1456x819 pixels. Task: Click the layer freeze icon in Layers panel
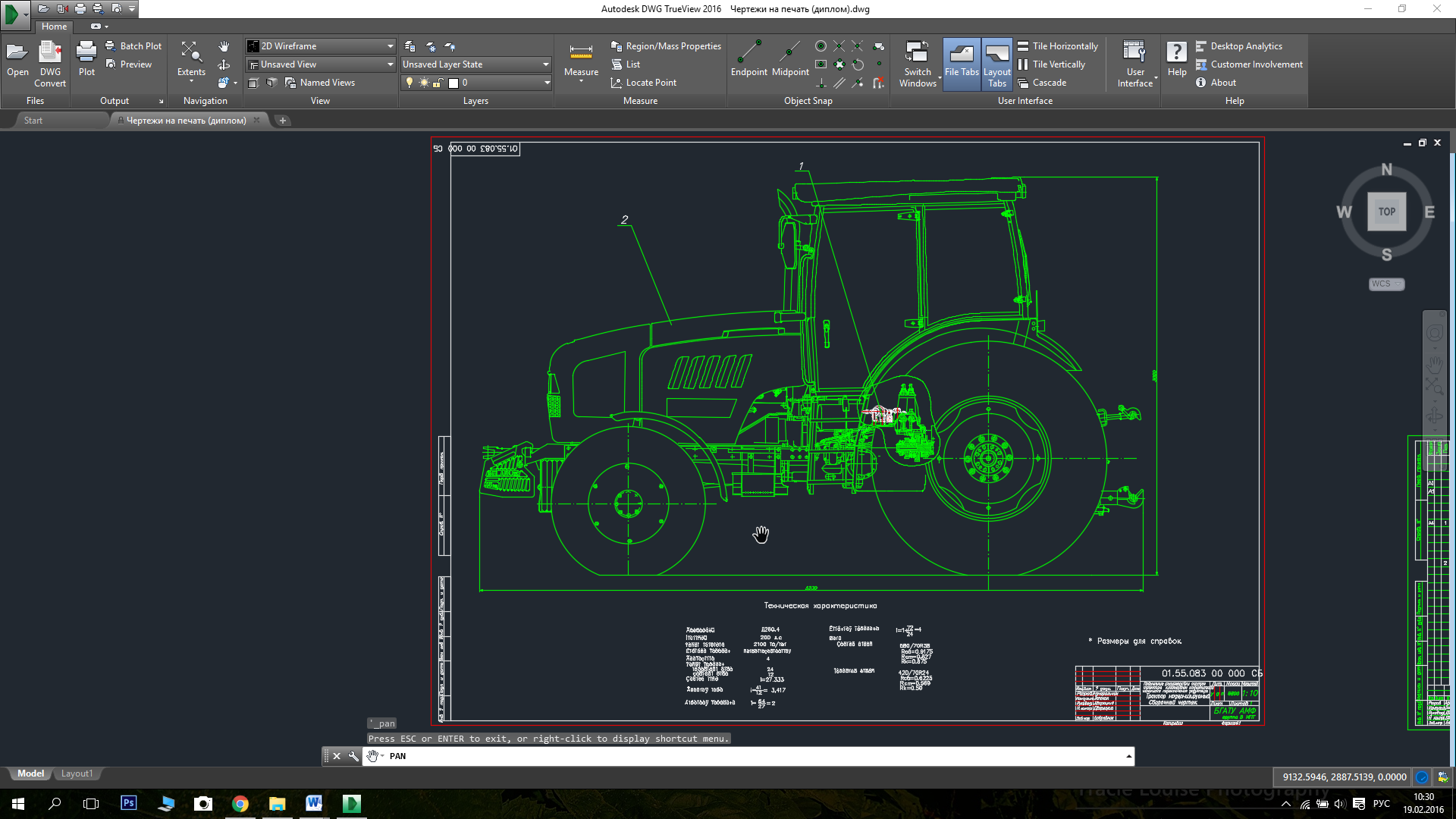[430, 46]
